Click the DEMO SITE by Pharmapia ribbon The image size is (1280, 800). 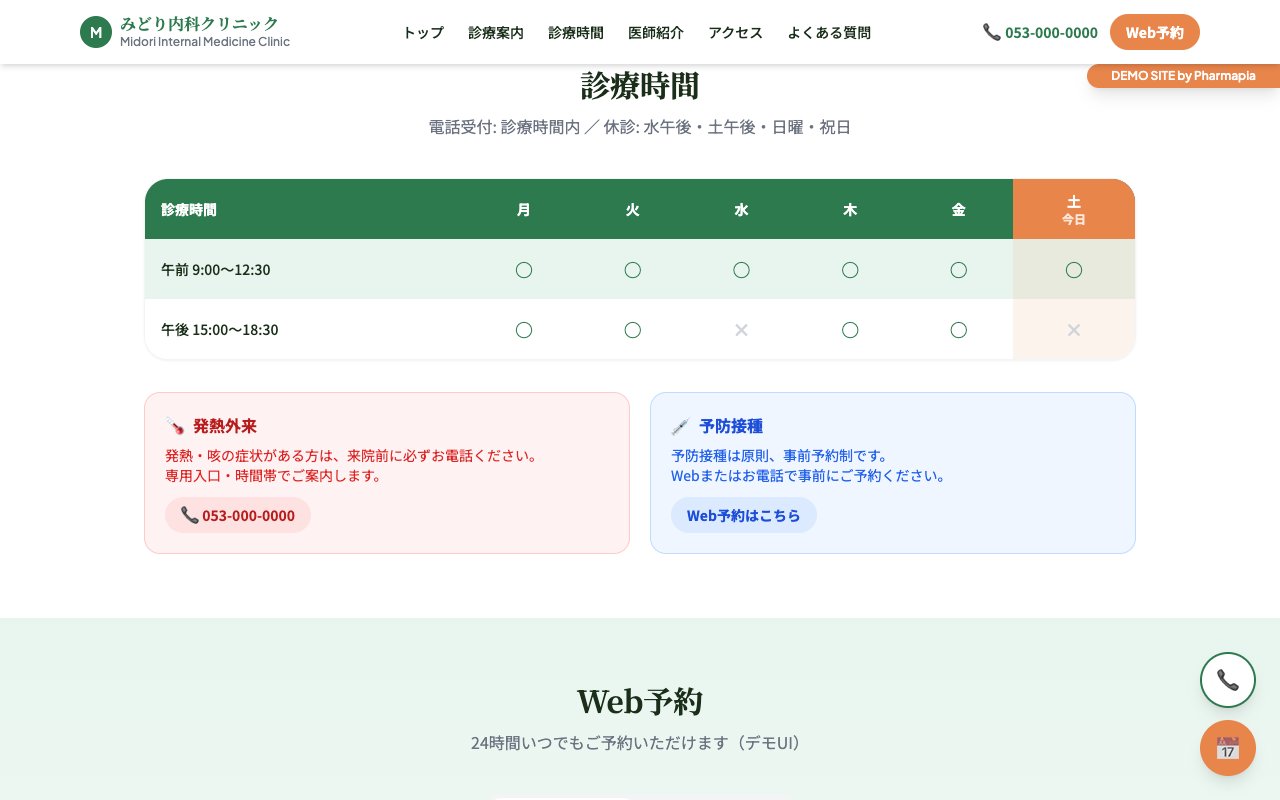(x=1183, y=76)
